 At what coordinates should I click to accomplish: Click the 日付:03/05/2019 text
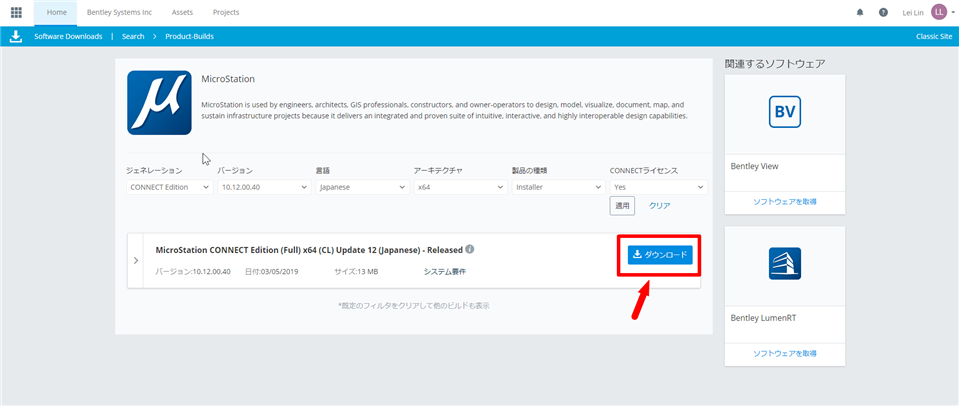coord(271,271)
